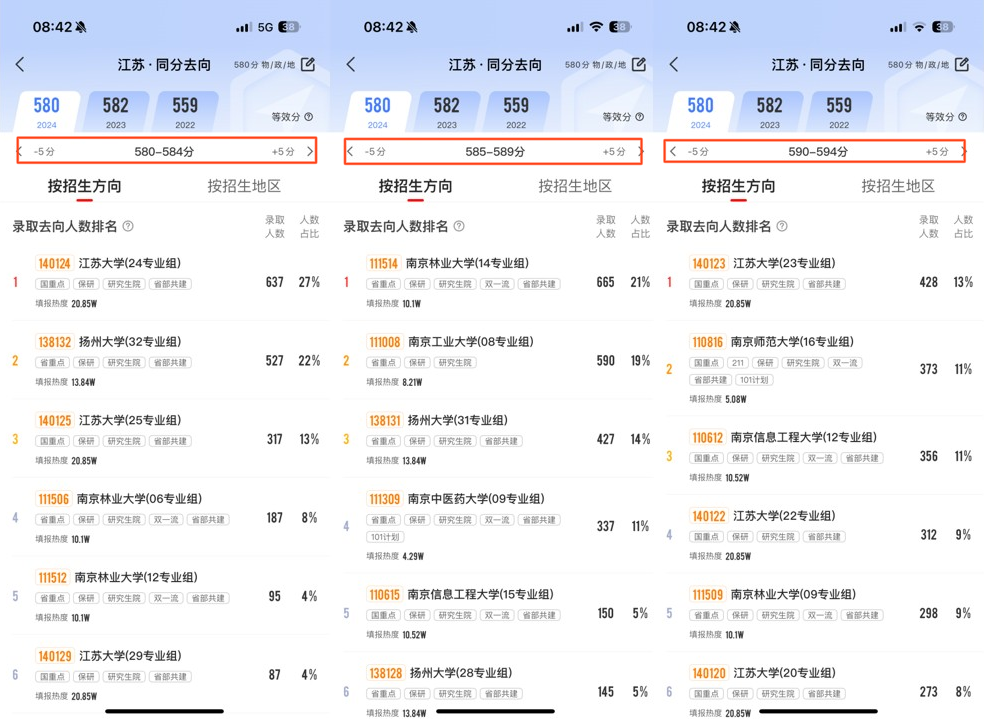
Task: Tap 等效分 help icon on 585–589分 screen
Action: point(639,117)
